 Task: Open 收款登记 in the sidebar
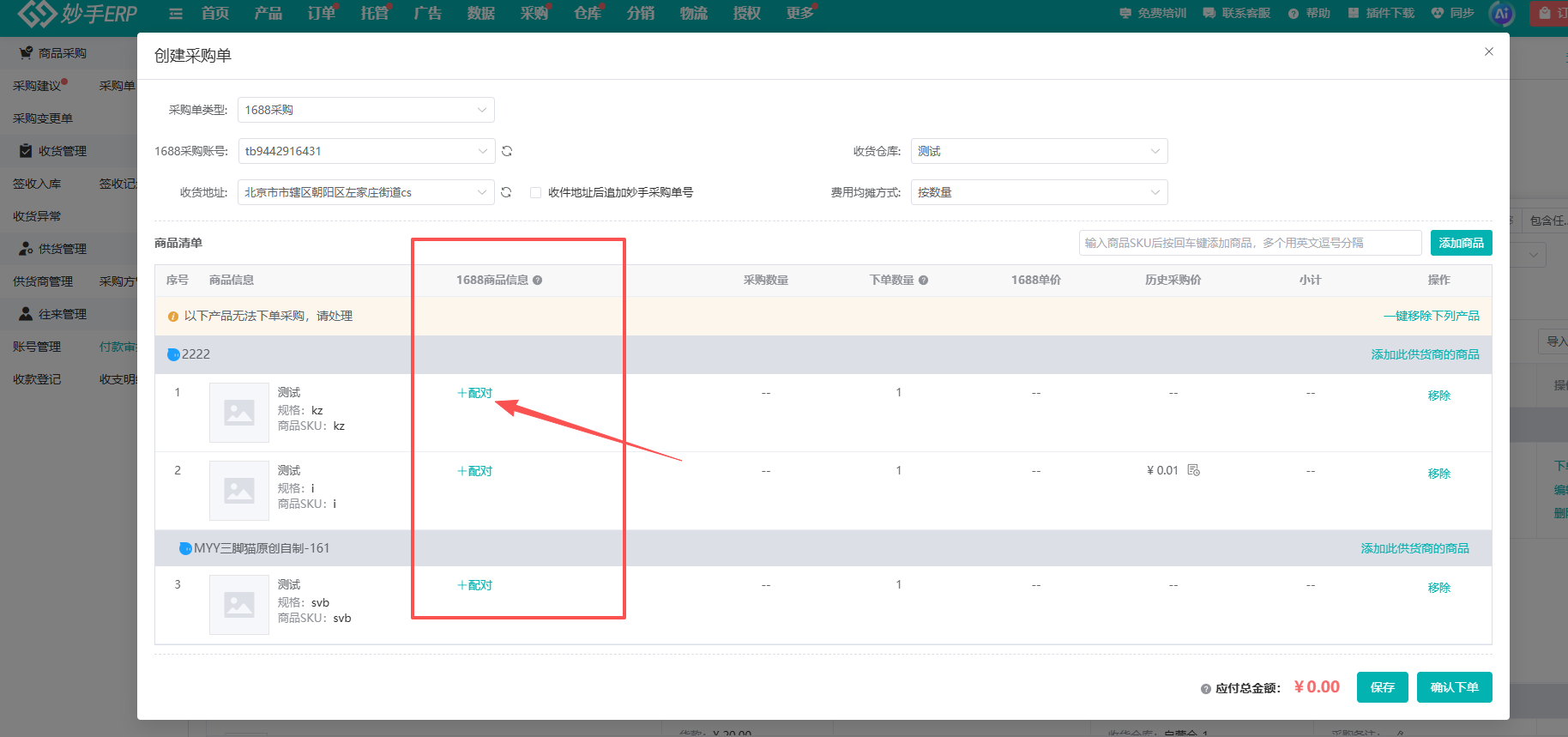pyautogui.click(x=37, y=379)
